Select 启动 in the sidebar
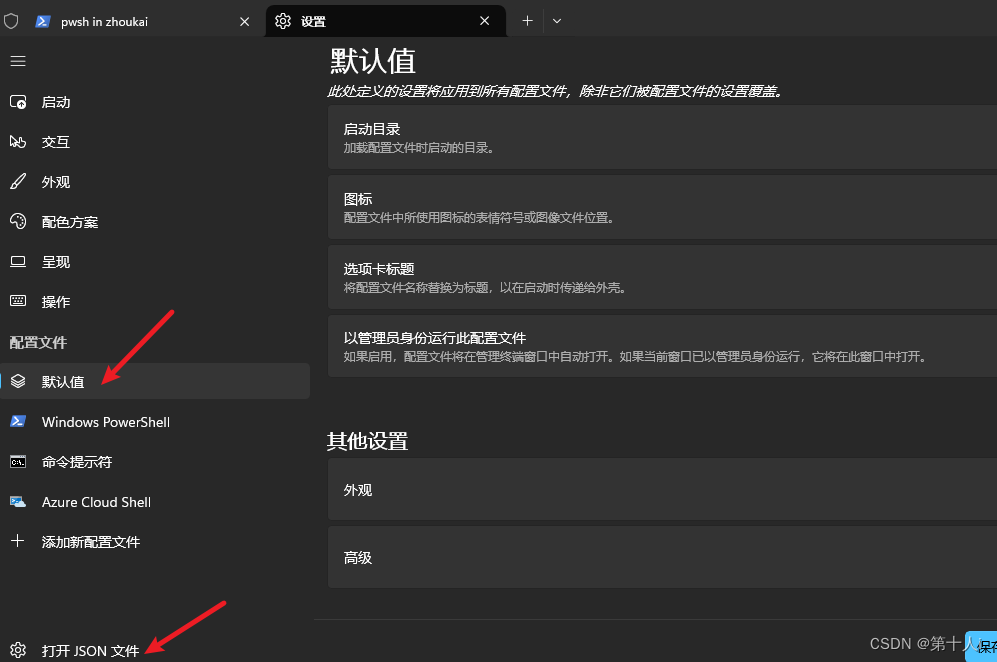Screen dimensions: 997x662 click(x=56, y=101)
